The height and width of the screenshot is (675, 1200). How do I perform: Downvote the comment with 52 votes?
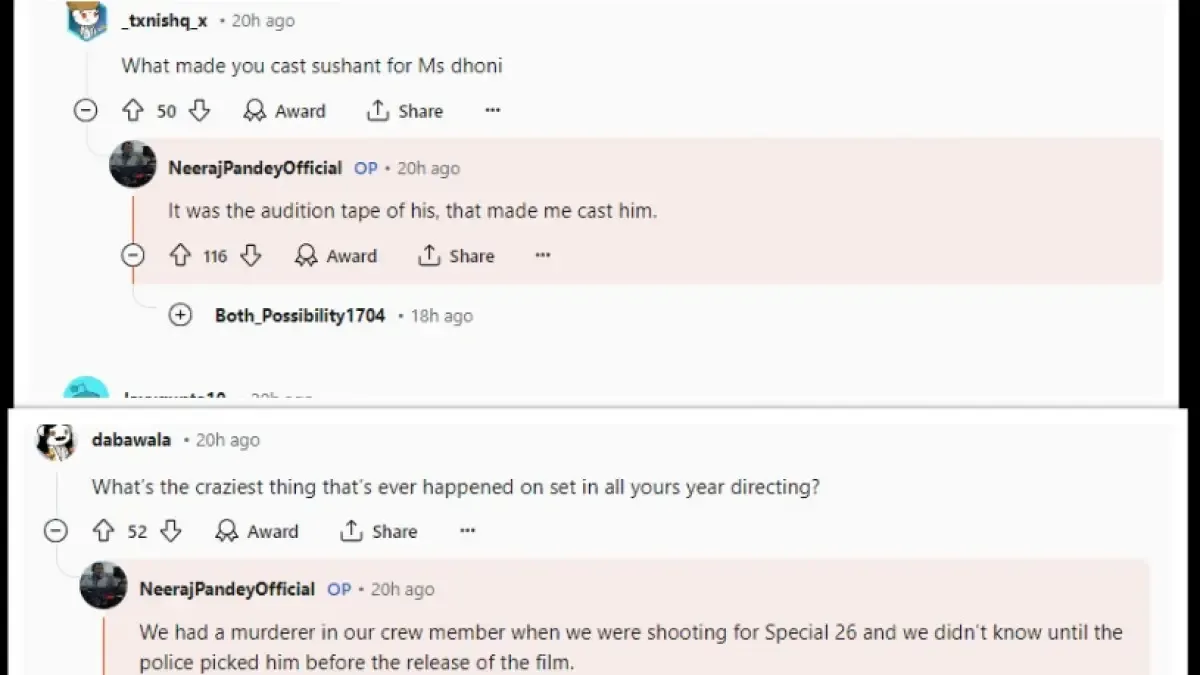coord(171,531)
